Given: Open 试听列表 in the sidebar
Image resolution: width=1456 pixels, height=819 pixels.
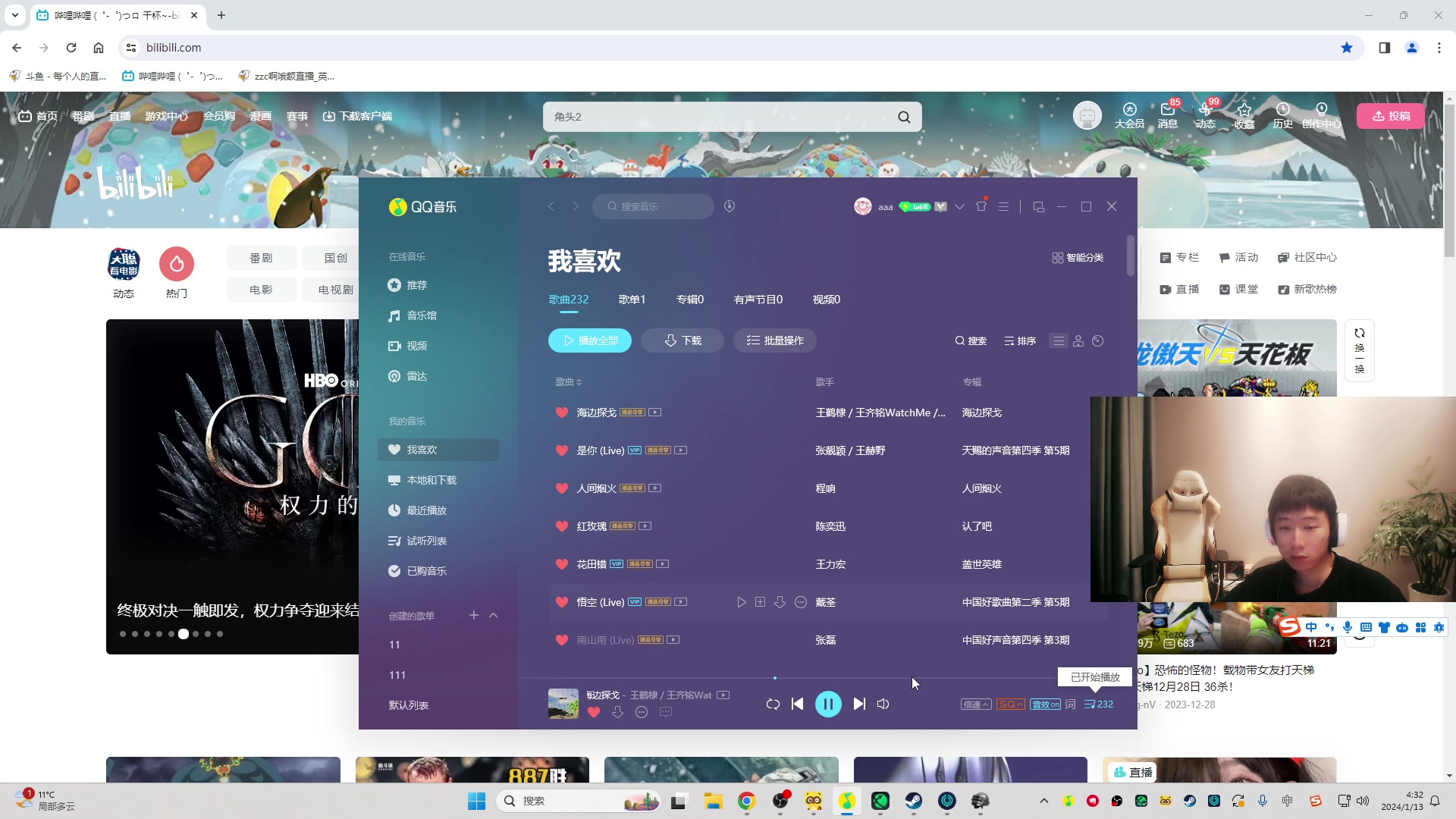Looking at the screenshot, I should click(x=418, y=541).
